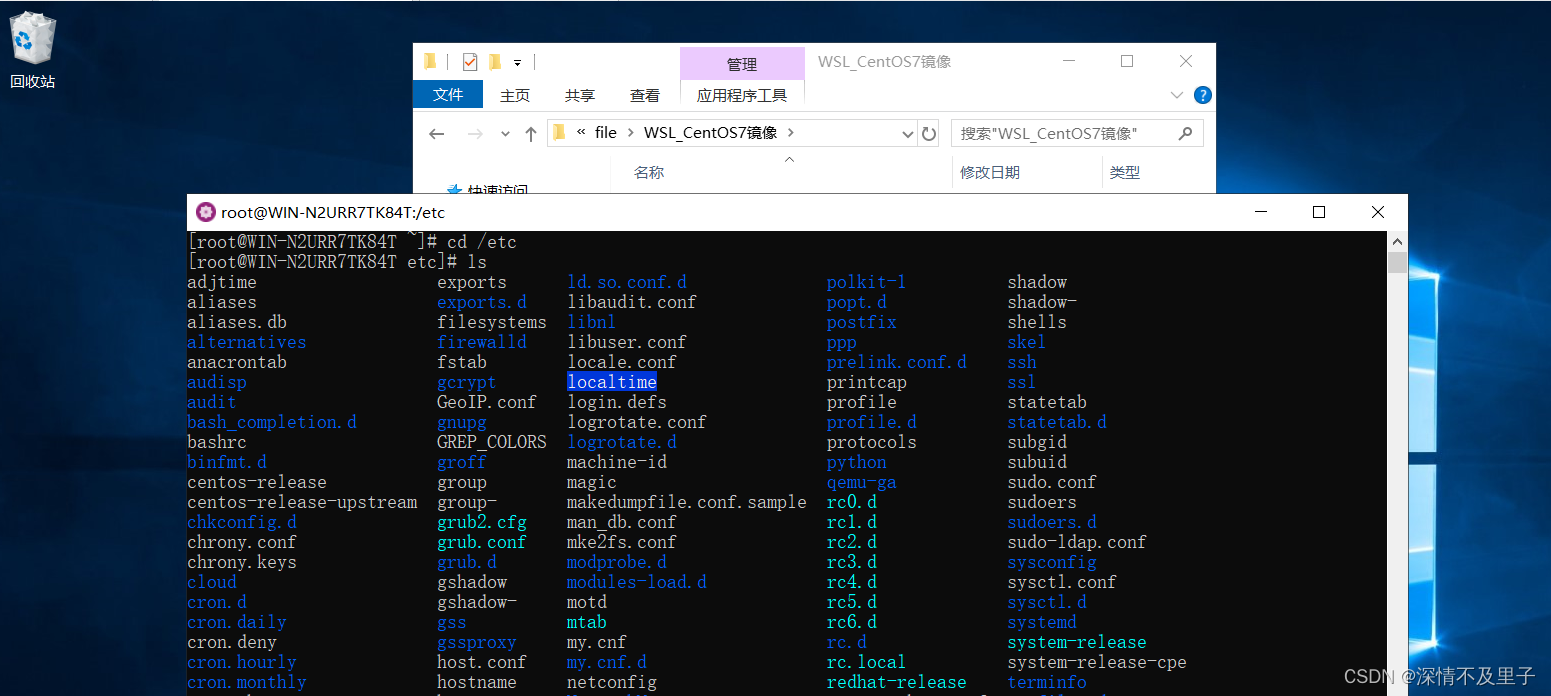
Task: Go up one folder level in Explorer
Action: 530,134
